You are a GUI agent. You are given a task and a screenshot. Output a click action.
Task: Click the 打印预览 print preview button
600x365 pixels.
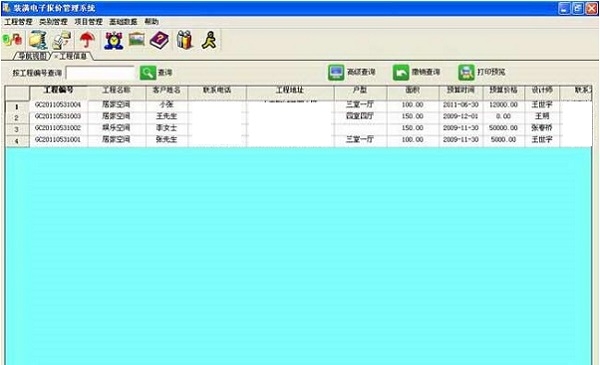[x=482, y=72]
